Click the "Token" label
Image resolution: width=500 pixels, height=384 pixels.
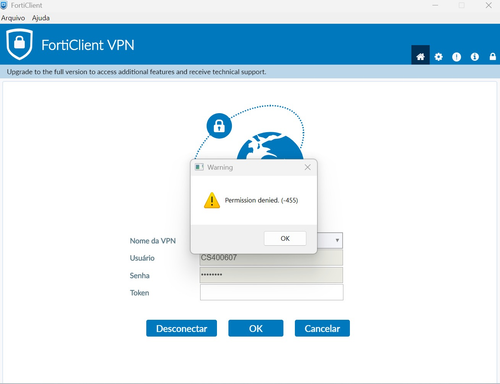[139, 293]
